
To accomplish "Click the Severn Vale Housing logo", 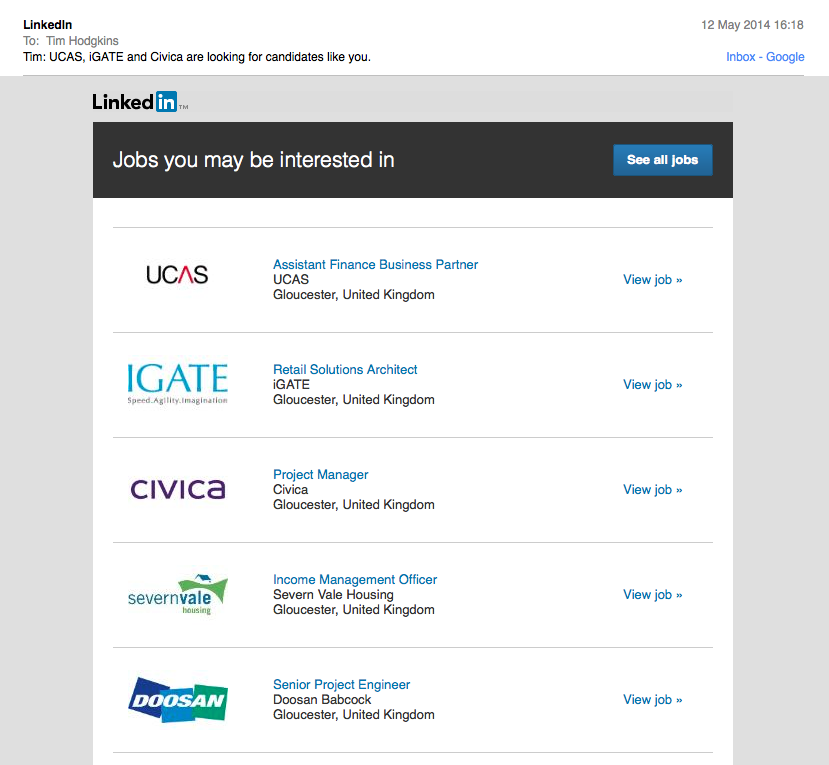I will coord(178,594).
